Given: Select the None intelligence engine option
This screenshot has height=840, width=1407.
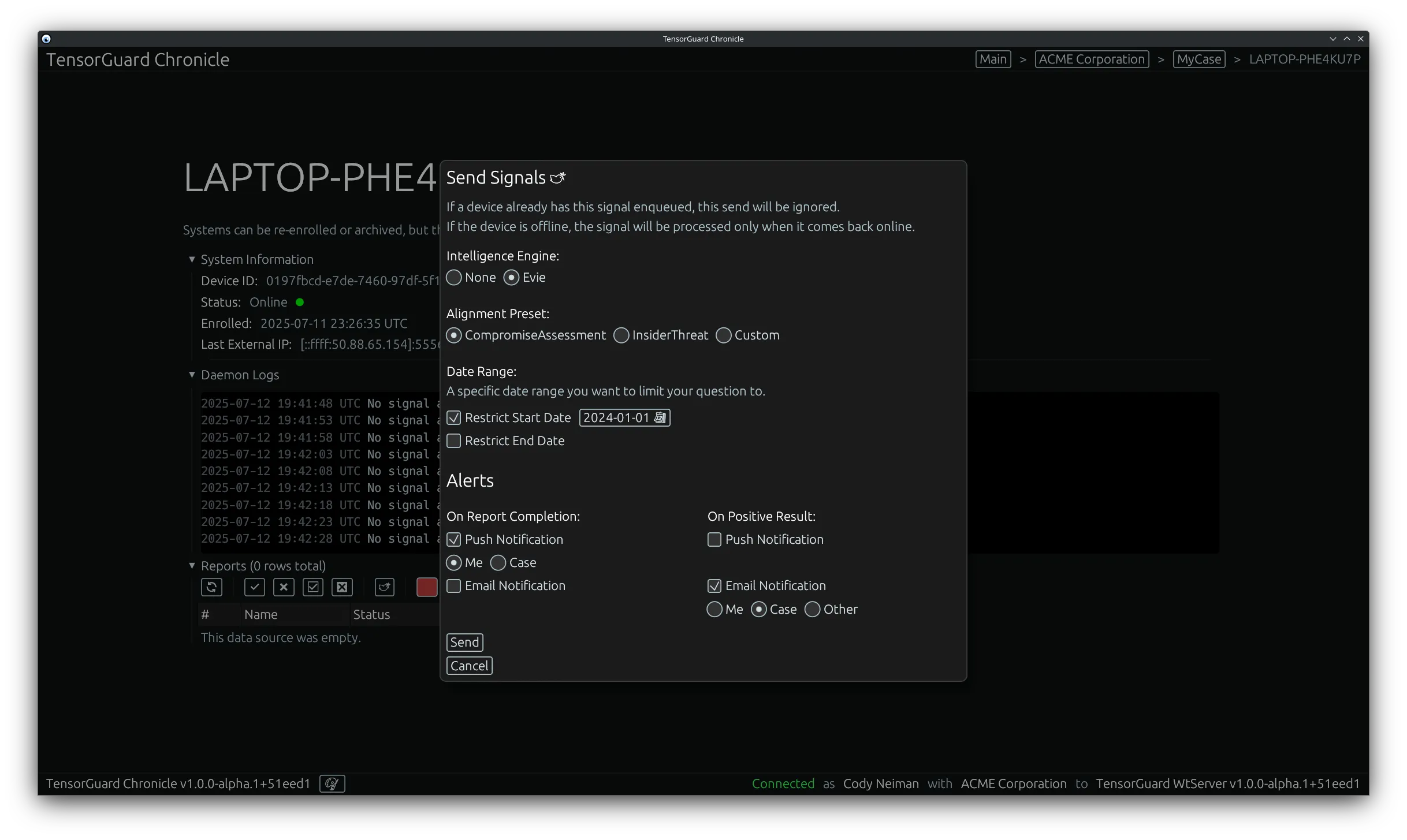Looking at the screenshot, I should coord(454,278).
